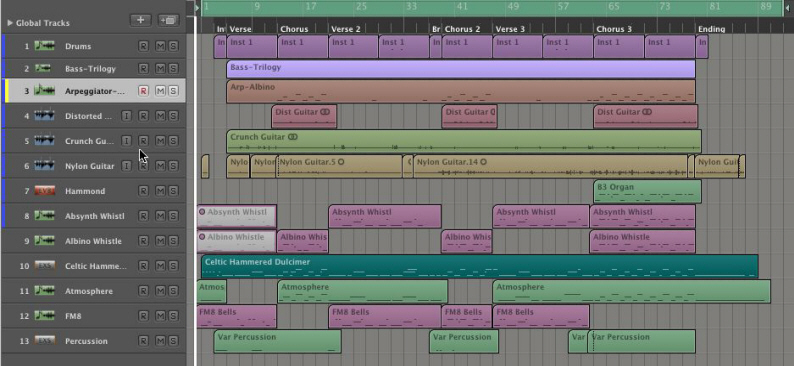Select the Bass-Trilogy region
The width and height of the screenshot is (794, 366).
pyautogui.click(x=461, y=69)
